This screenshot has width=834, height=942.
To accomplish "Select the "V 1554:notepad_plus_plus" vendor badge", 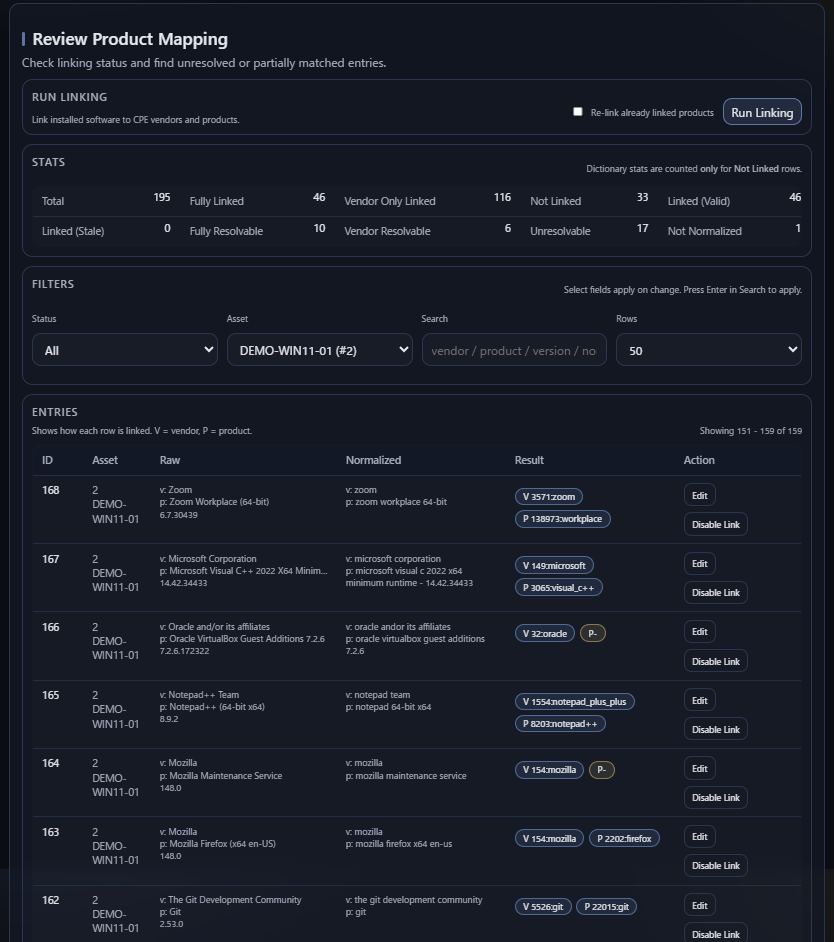I will [575, 701].
